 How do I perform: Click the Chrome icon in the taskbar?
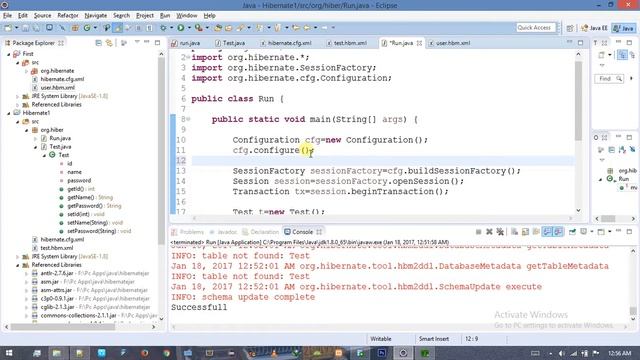167,353
